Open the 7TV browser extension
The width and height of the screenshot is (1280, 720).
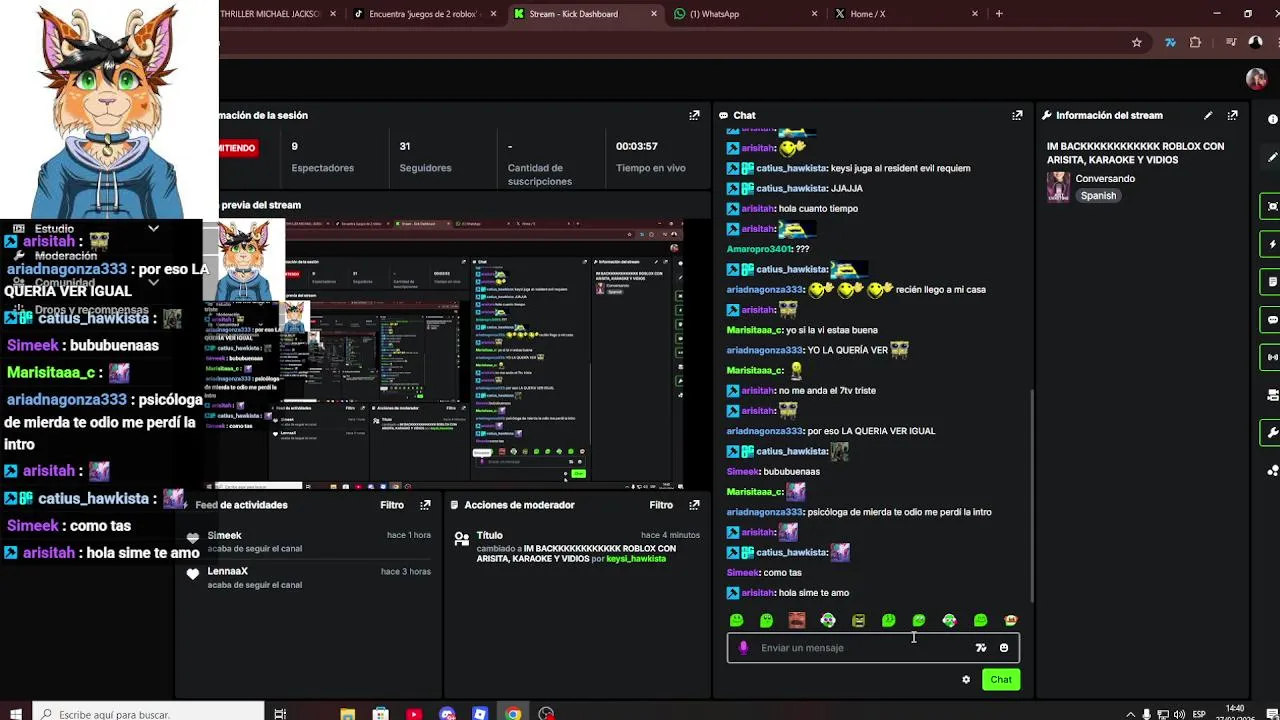1170,42
